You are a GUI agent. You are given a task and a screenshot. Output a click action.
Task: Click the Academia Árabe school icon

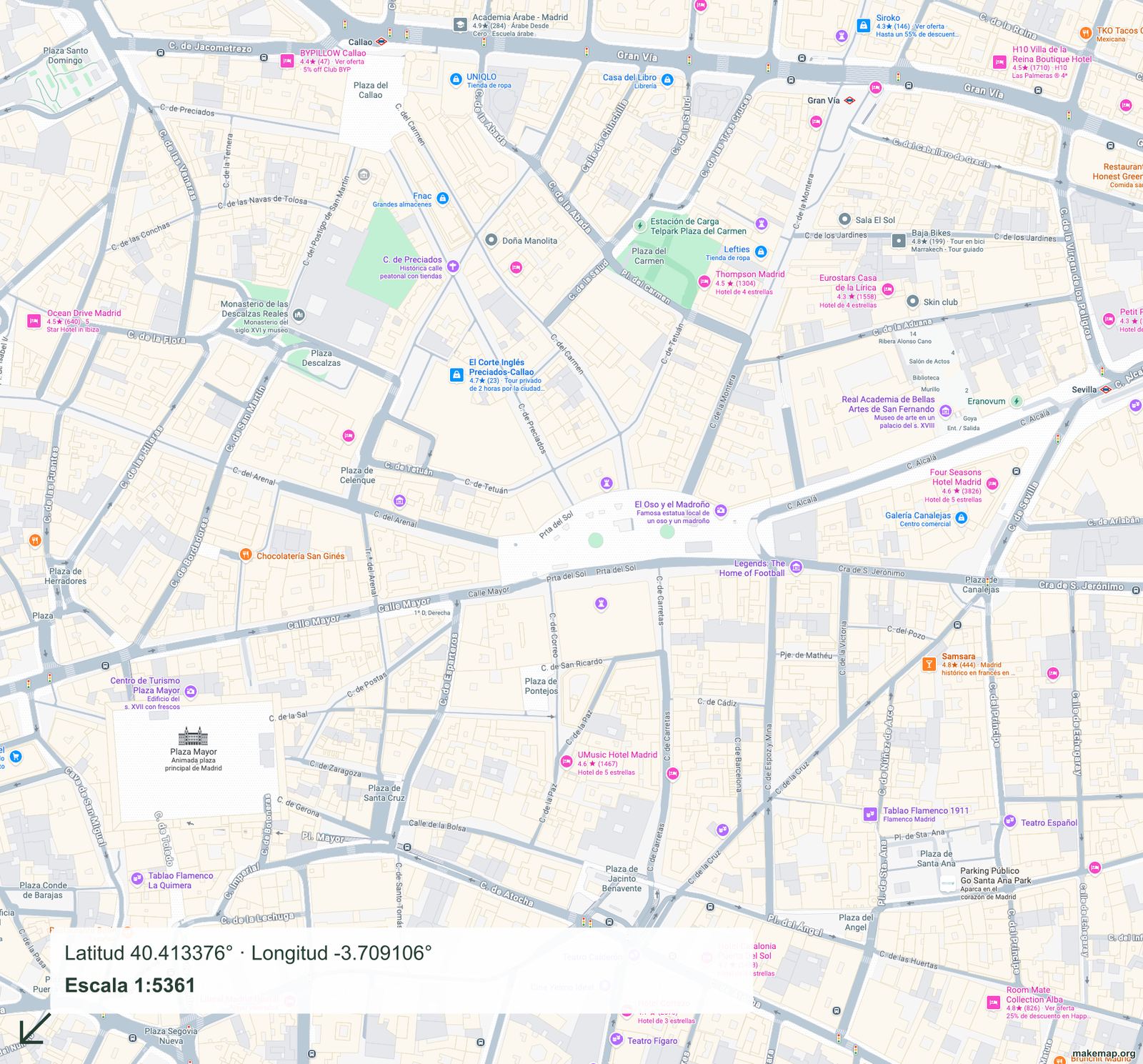461,24
